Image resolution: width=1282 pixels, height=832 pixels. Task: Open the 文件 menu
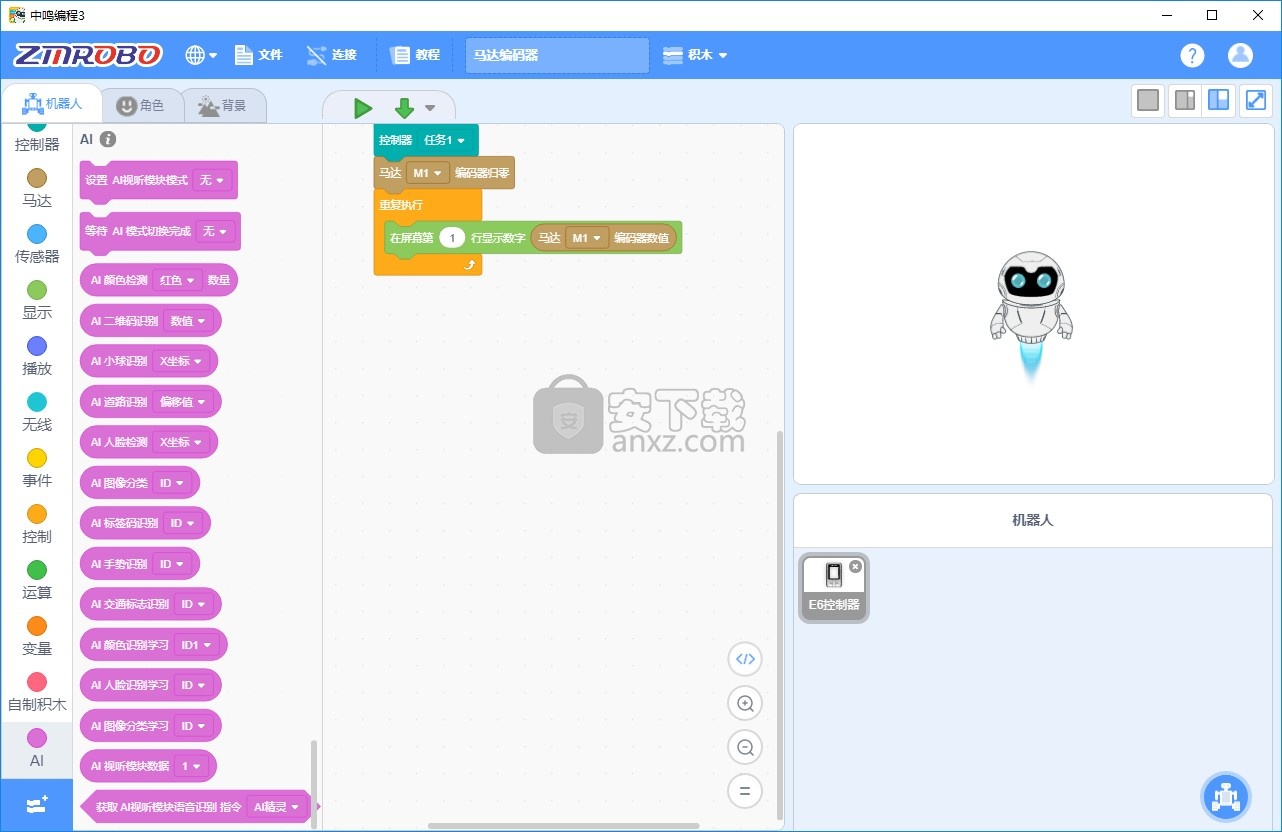(259, 55)
